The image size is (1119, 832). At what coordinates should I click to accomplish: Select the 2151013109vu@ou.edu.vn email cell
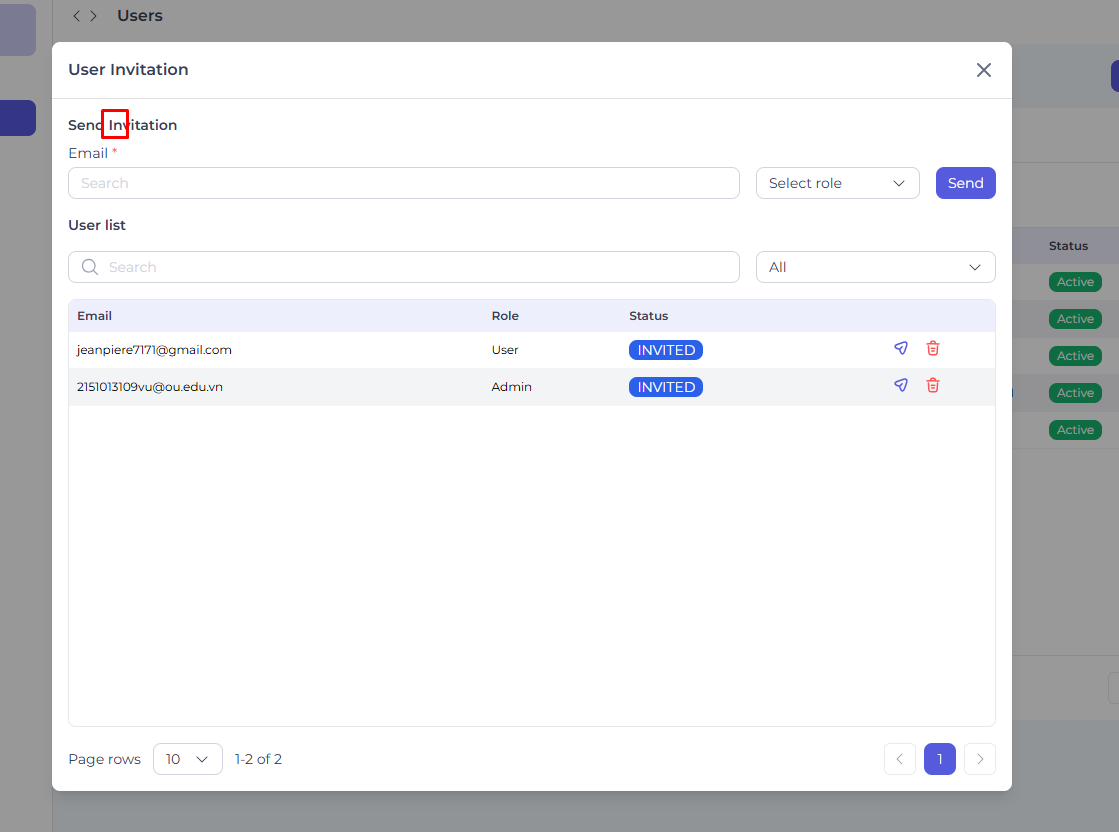pos(150,387)
